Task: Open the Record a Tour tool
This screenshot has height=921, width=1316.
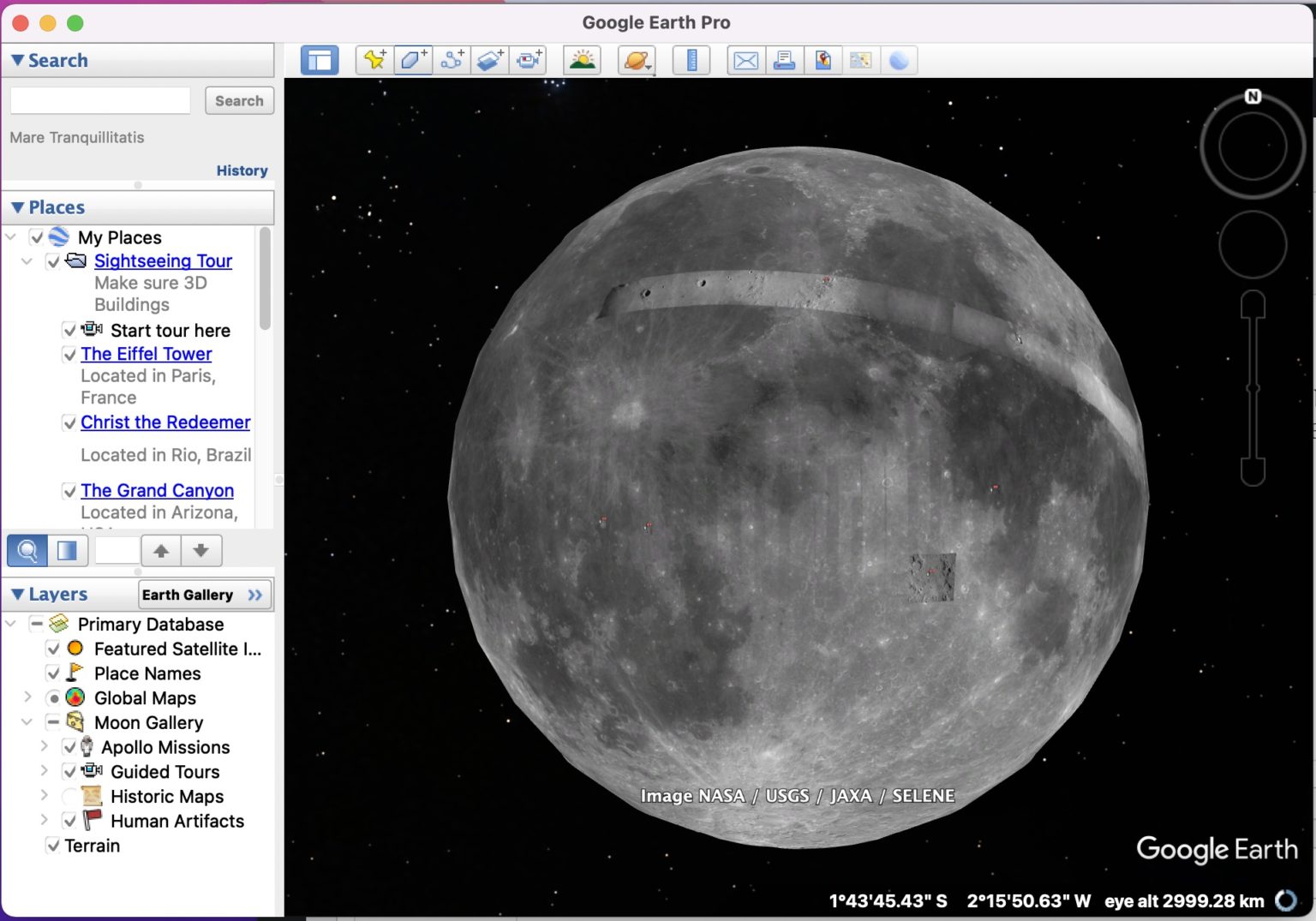Action: pyautogui.click(x=528, y=59)
